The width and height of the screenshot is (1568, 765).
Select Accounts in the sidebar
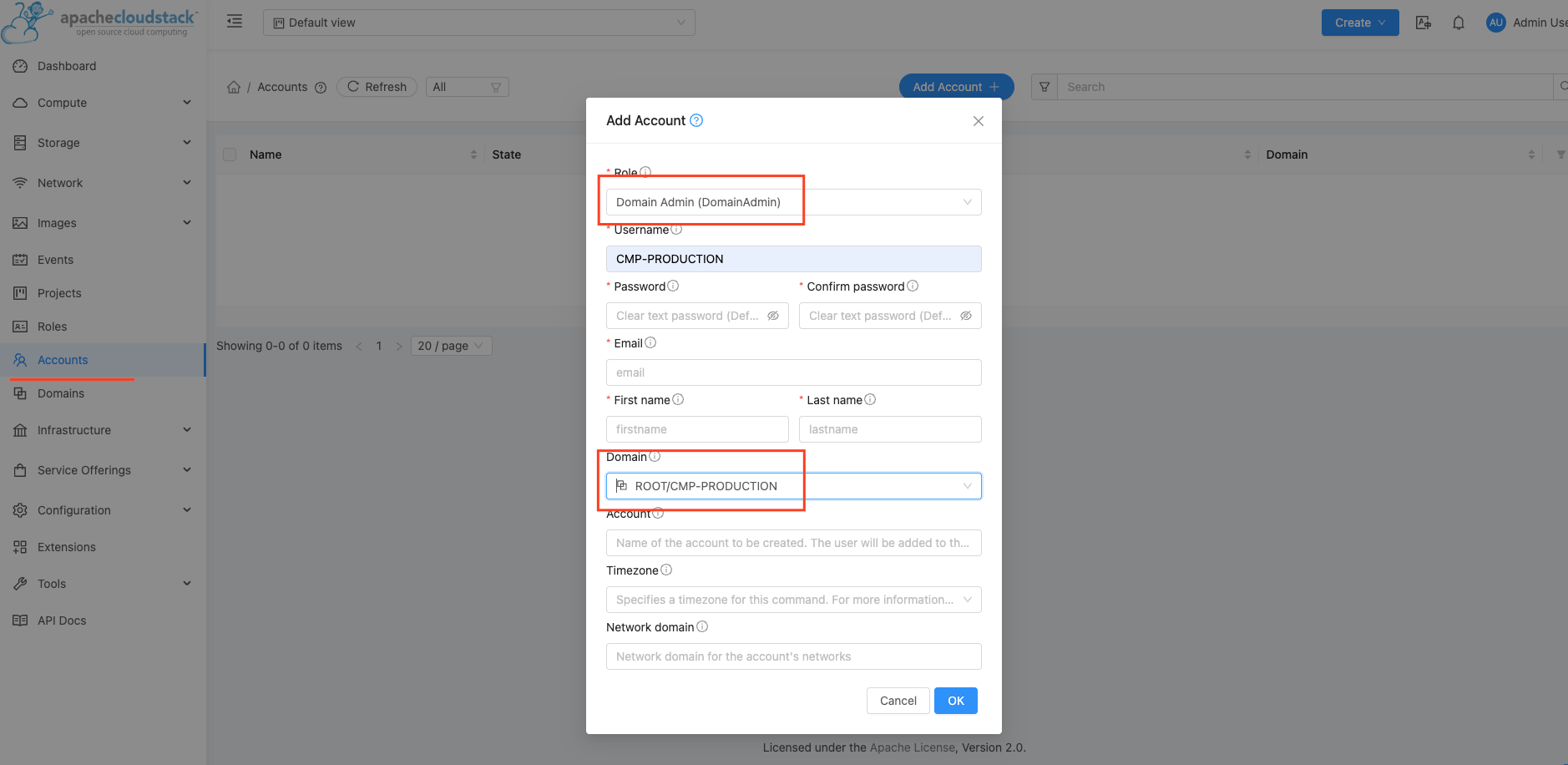tap(103, 360)
